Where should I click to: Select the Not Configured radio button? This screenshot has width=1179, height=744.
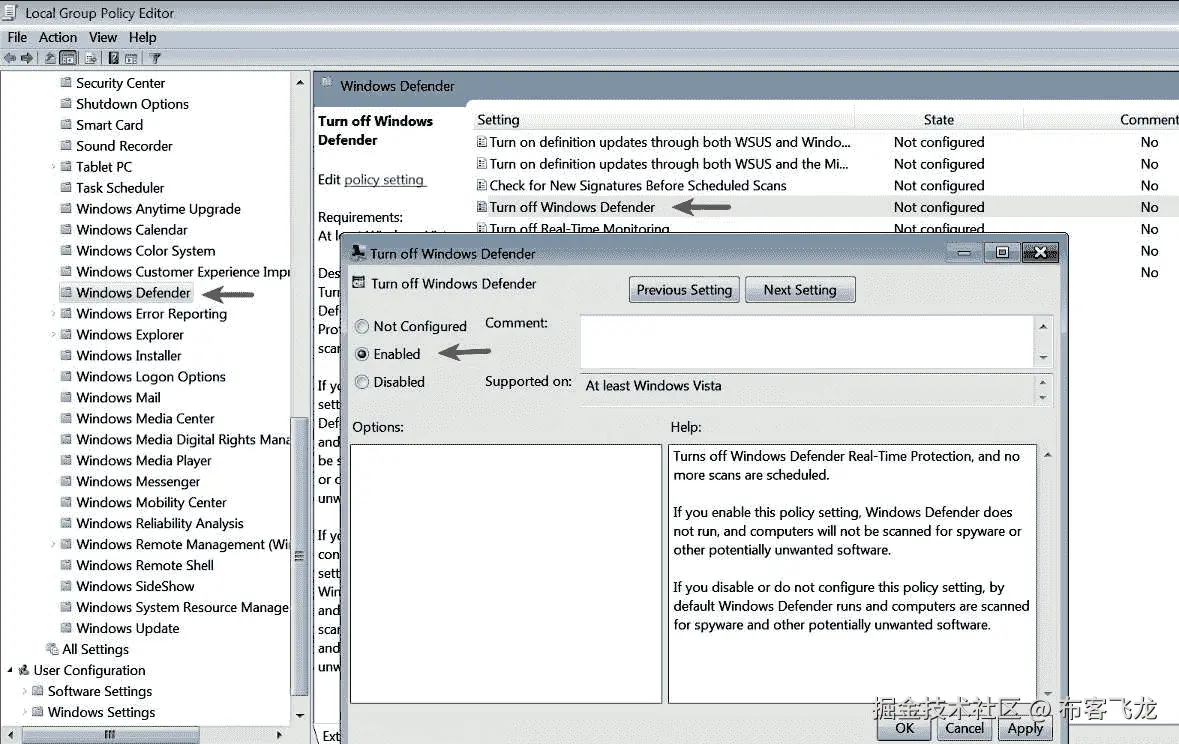(x=362, y=326)
